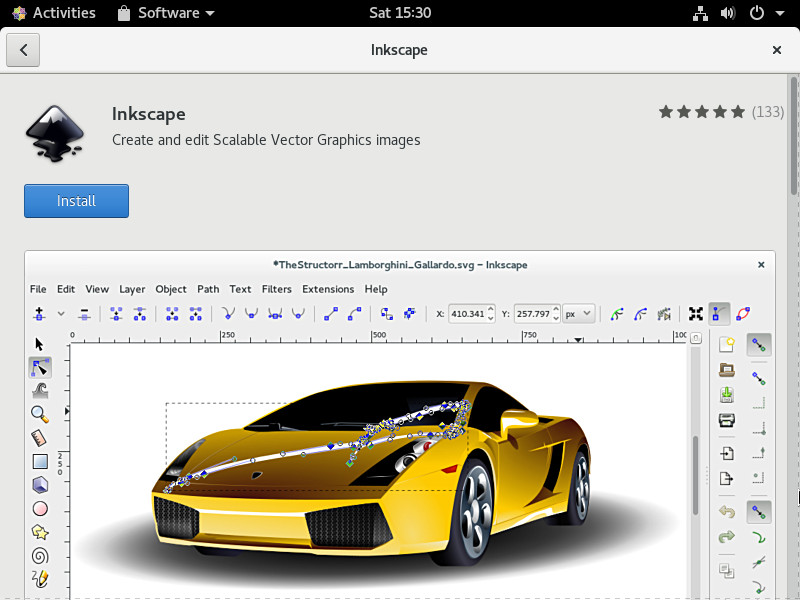Select the Spiral tool
Image resolution: width=800 pixels, height=600 pixels.
pos(40,556)
